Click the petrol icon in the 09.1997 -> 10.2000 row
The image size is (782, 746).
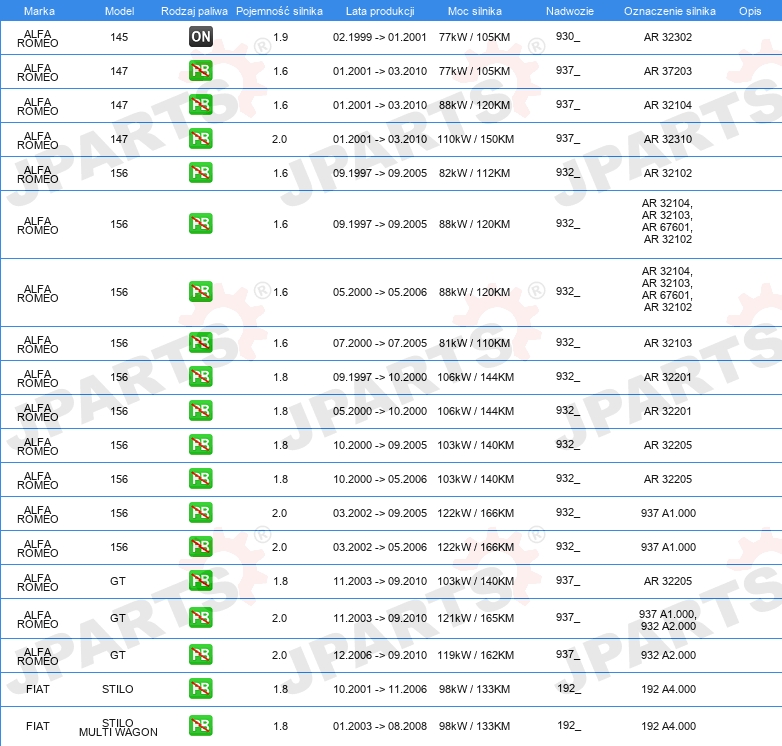pos(200,376)
